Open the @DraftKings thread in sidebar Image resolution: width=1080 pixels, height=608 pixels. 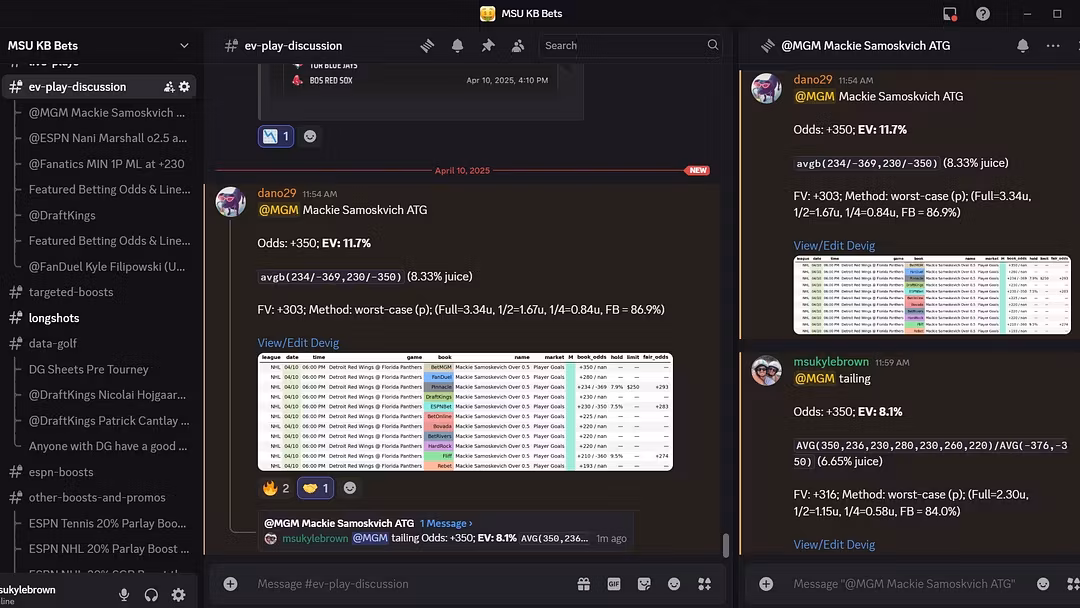[x=62, y=216]
